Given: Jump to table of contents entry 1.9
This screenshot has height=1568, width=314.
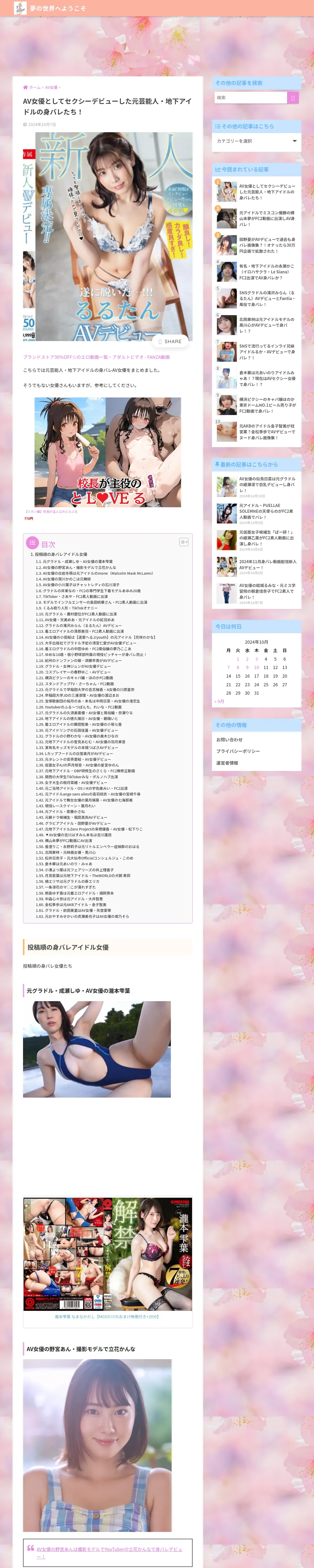Looking at the screenshot, I should [x=66, y=608].
